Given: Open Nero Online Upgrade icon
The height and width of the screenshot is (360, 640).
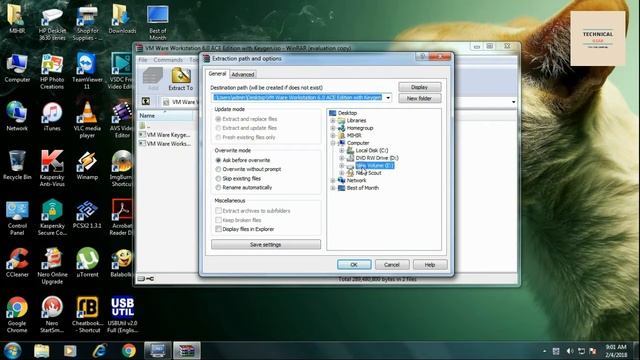Looking at the screenshot, I should click(x=52, y=266).
